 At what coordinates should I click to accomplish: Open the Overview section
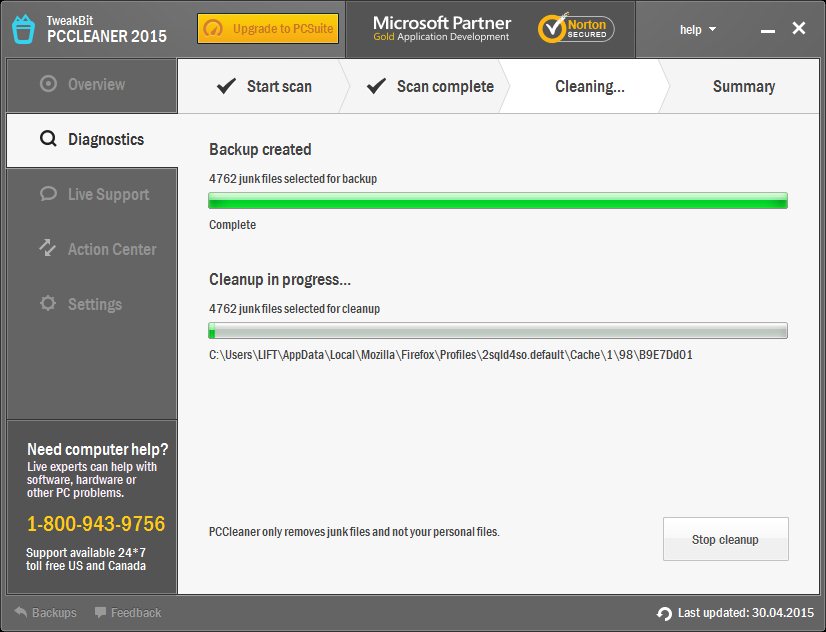click(x=92, y=85)
